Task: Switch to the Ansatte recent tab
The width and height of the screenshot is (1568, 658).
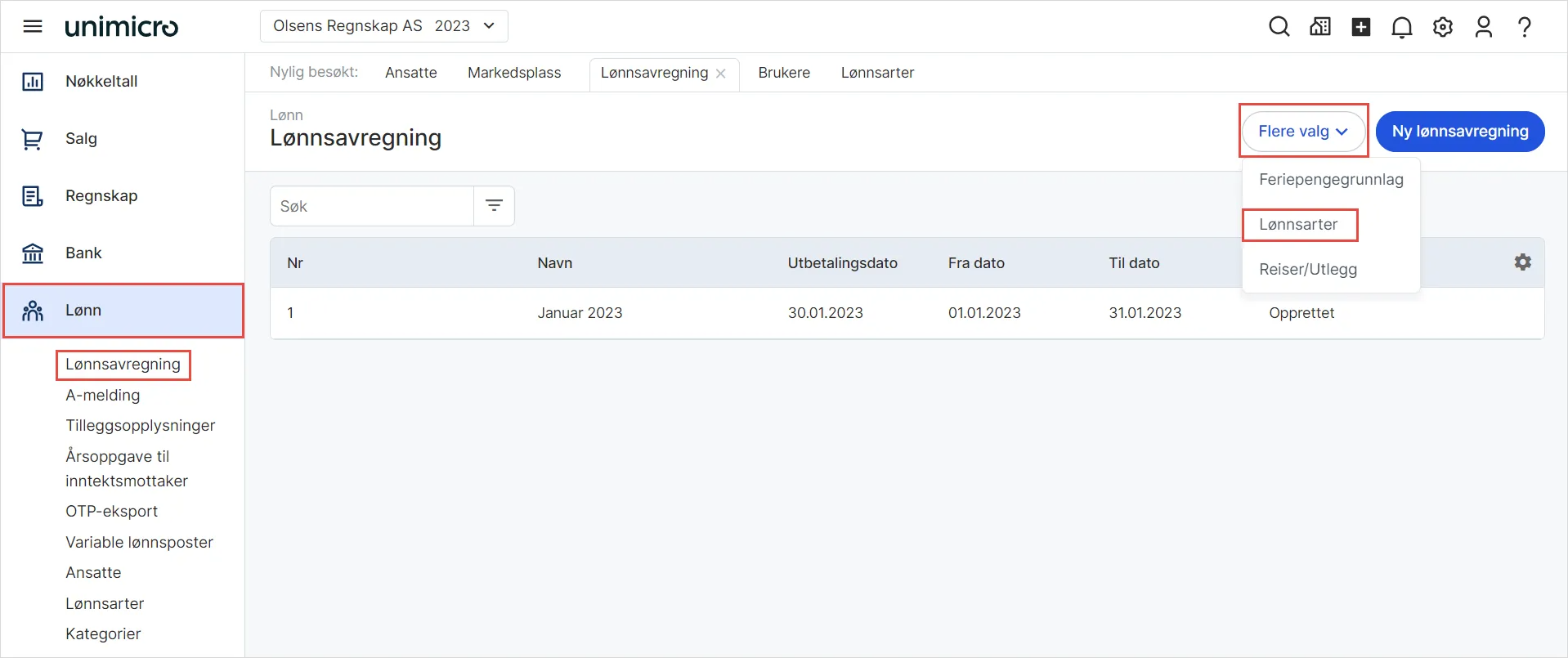Action: (x=411, y=73)
